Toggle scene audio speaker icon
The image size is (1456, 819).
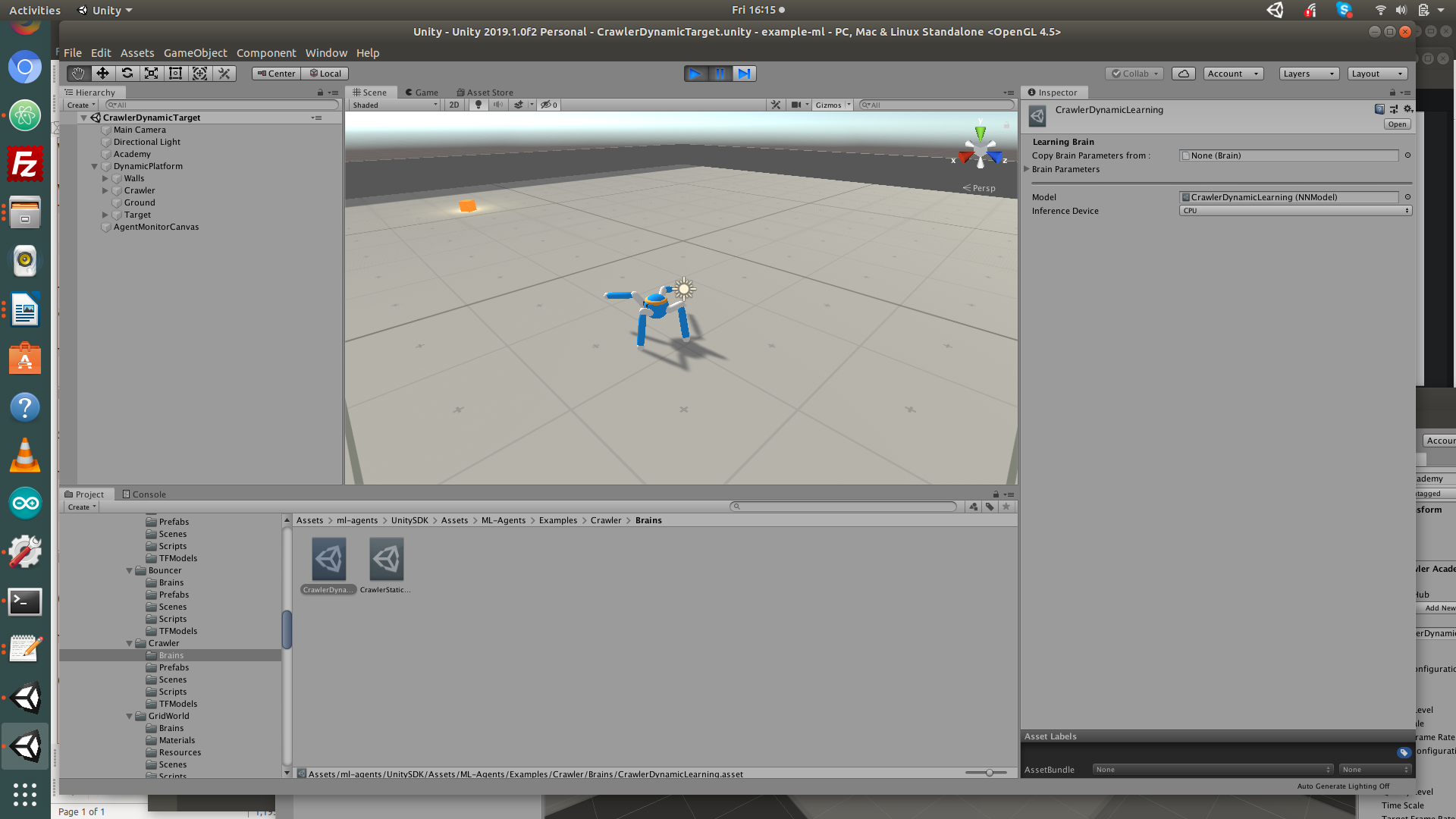497,105
